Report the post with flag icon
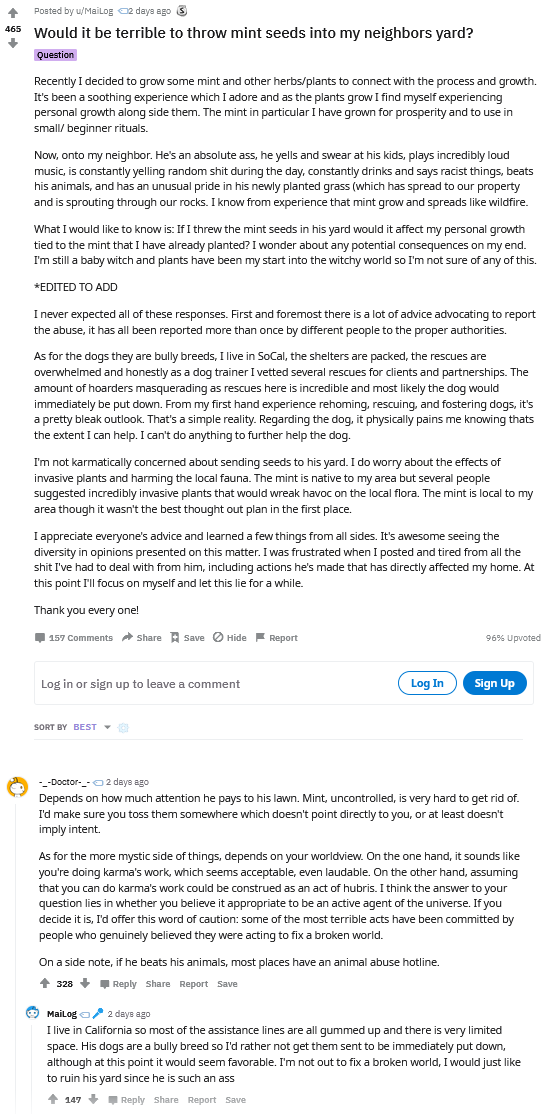 (x=276, y=637)
